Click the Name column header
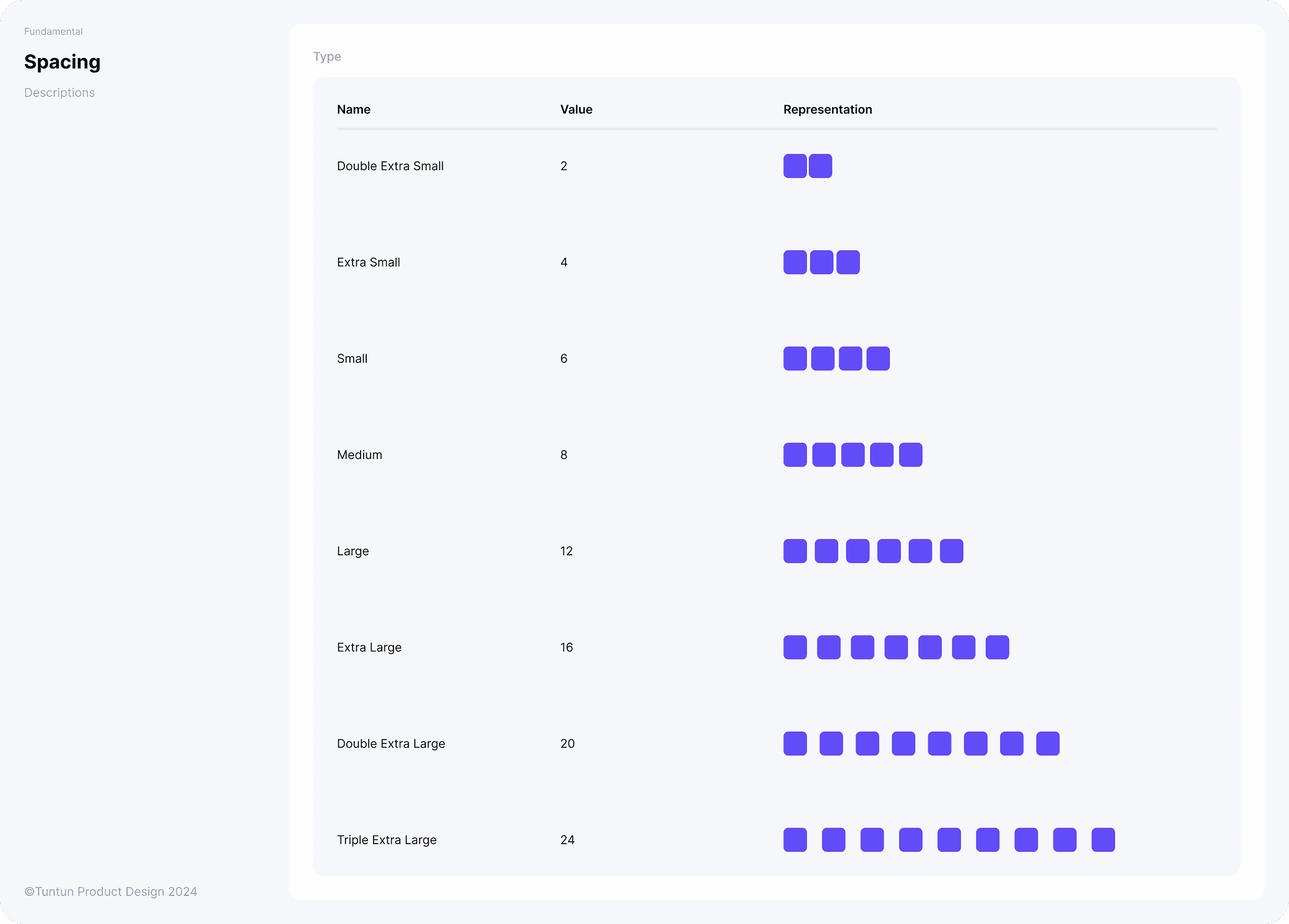This screenshot has height=924, width=1289. click(x=354, y=109)
